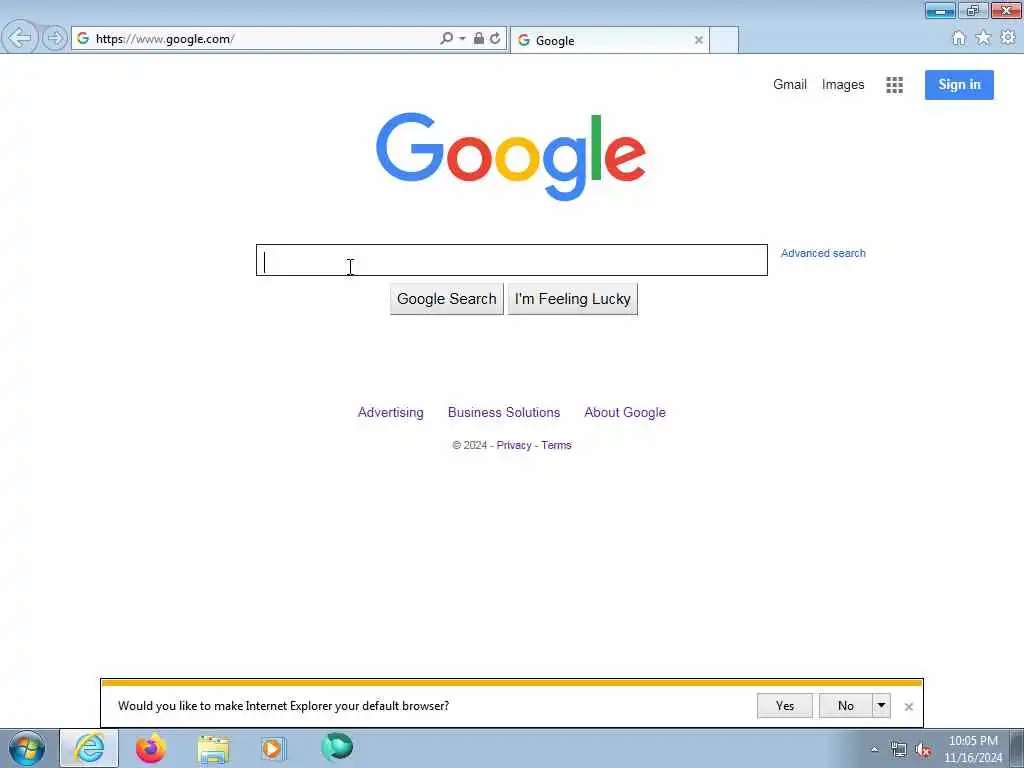
Task: Restore down the Internet Explorer window
Action: pos(973,10)
